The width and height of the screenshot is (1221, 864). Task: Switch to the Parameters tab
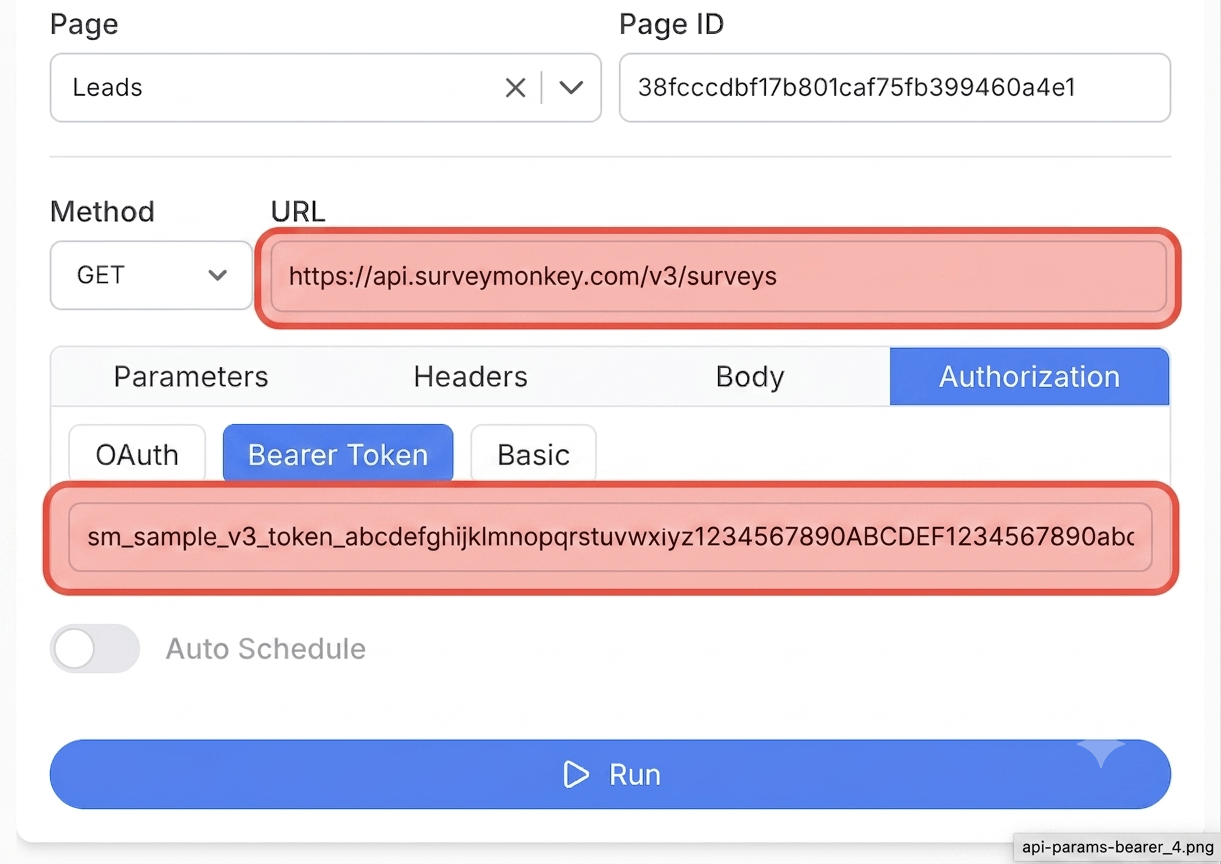191,377
